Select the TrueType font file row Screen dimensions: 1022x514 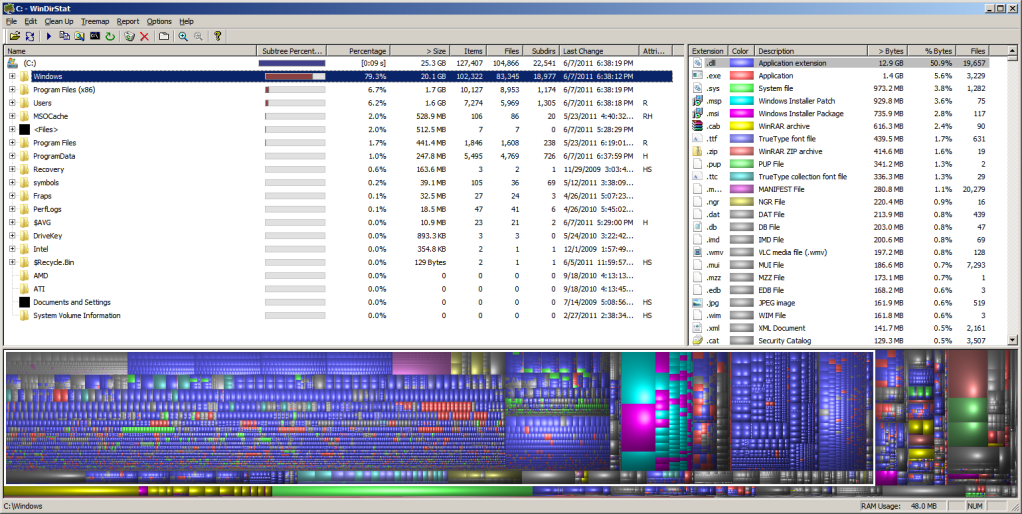click(840, 139)
